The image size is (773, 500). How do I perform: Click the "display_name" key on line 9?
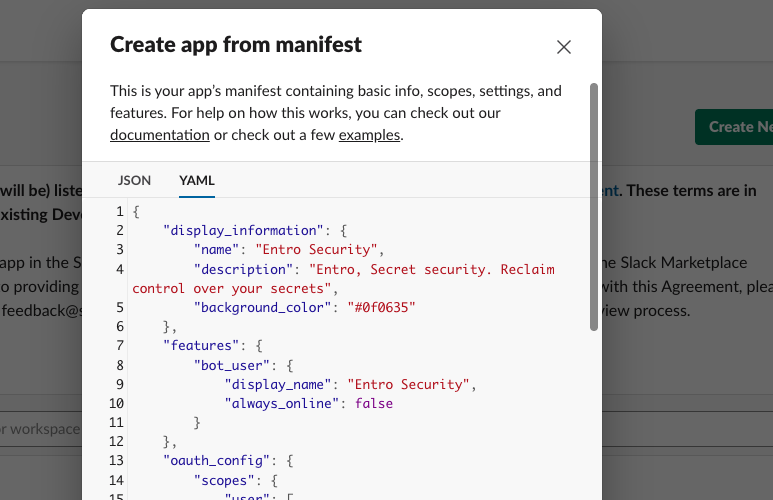coord(278,385)
